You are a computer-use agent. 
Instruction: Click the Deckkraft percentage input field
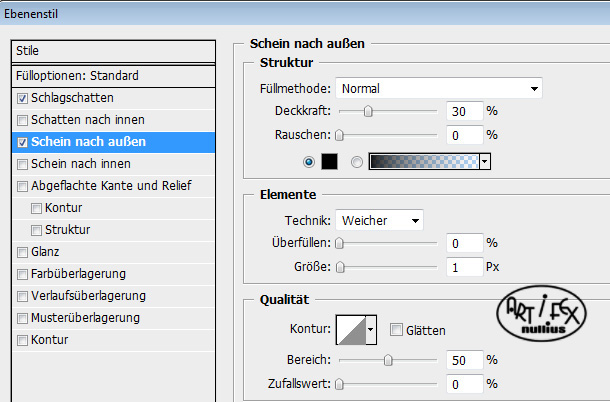point(465,111)
